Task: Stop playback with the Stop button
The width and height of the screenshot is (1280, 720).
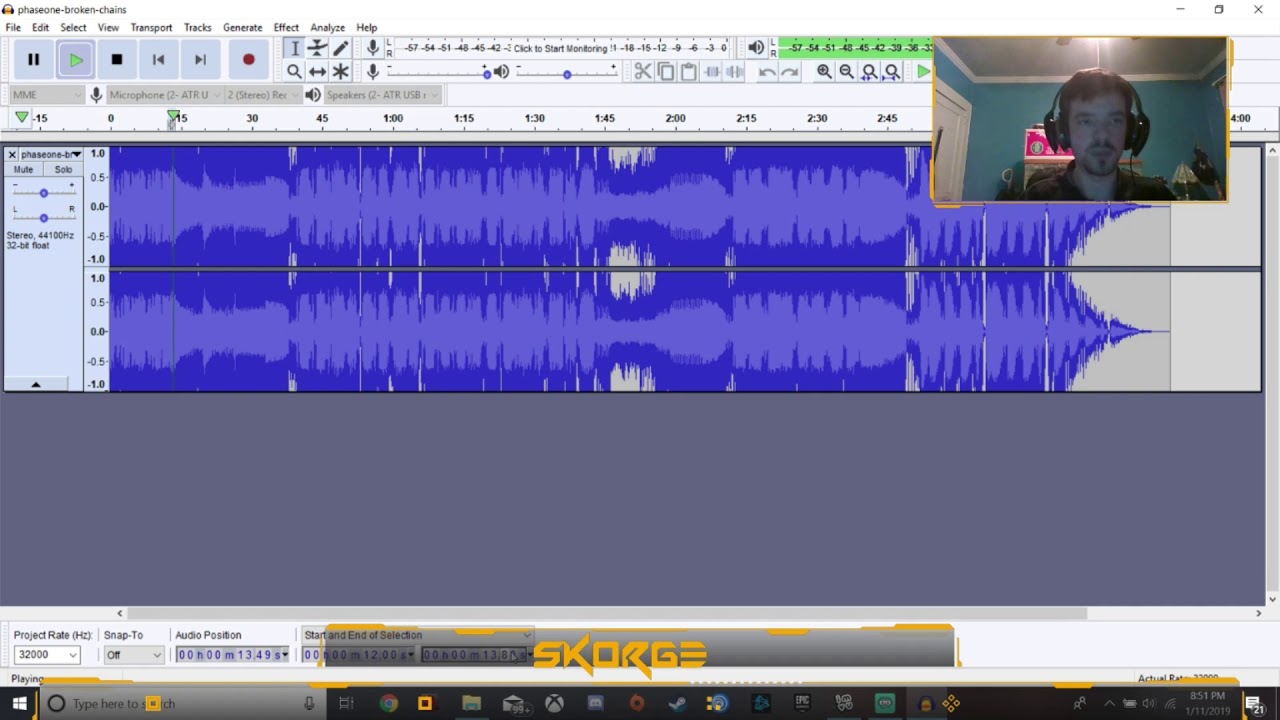Action: tap(117, 60)
